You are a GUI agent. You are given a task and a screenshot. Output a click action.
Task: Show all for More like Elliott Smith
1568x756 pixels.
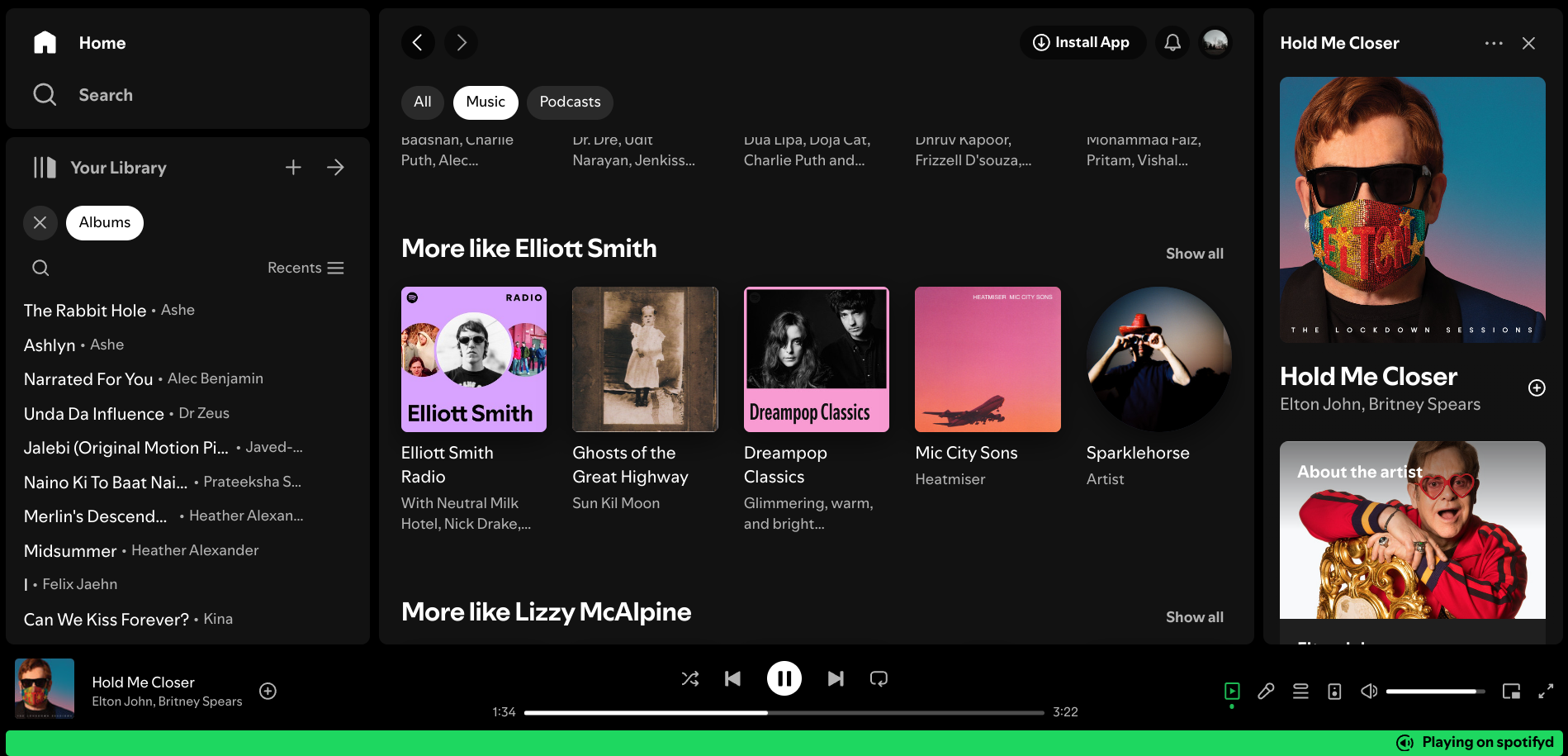1194,254
